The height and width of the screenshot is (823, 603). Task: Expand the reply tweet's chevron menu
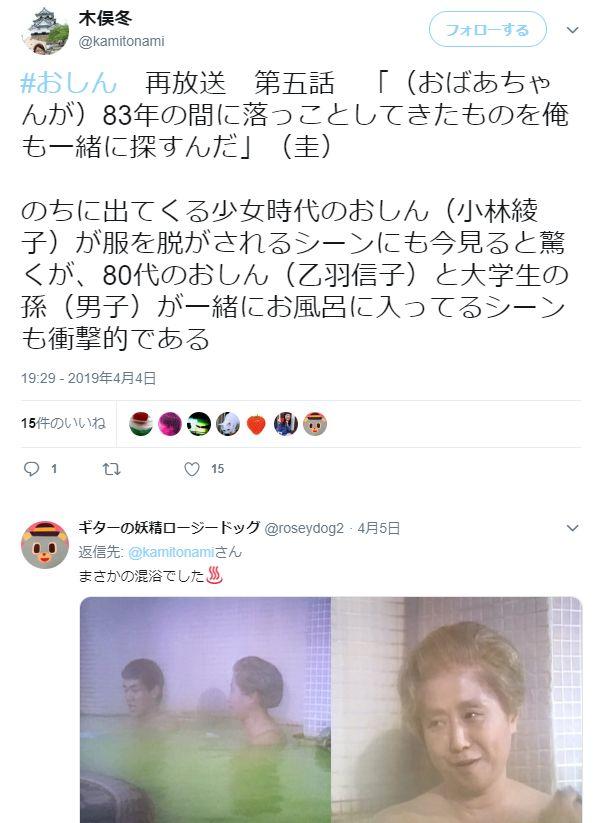(x=573, y=527)
